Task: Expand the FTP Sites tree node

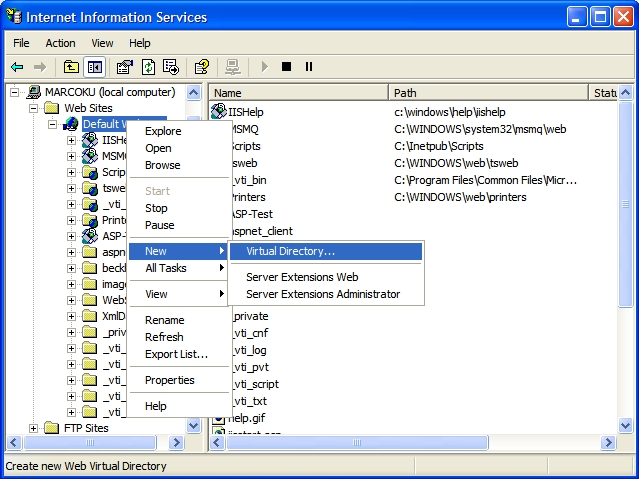Action: [x=33, y=428]
